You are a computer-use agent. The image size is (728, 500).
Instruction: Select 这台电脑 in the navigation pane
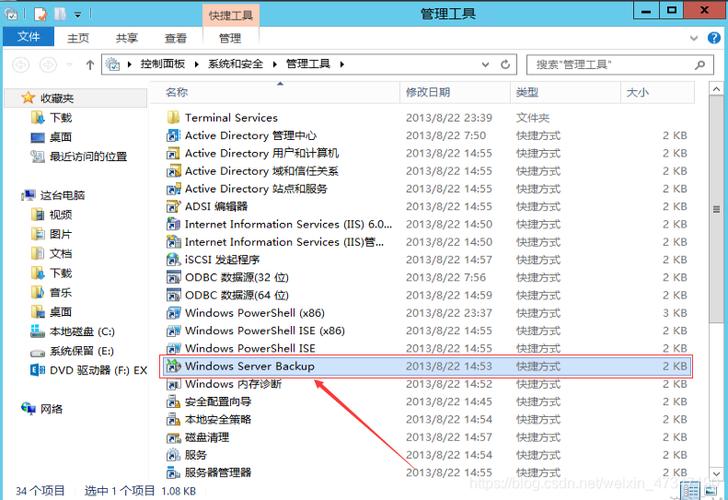coord(62,195)
